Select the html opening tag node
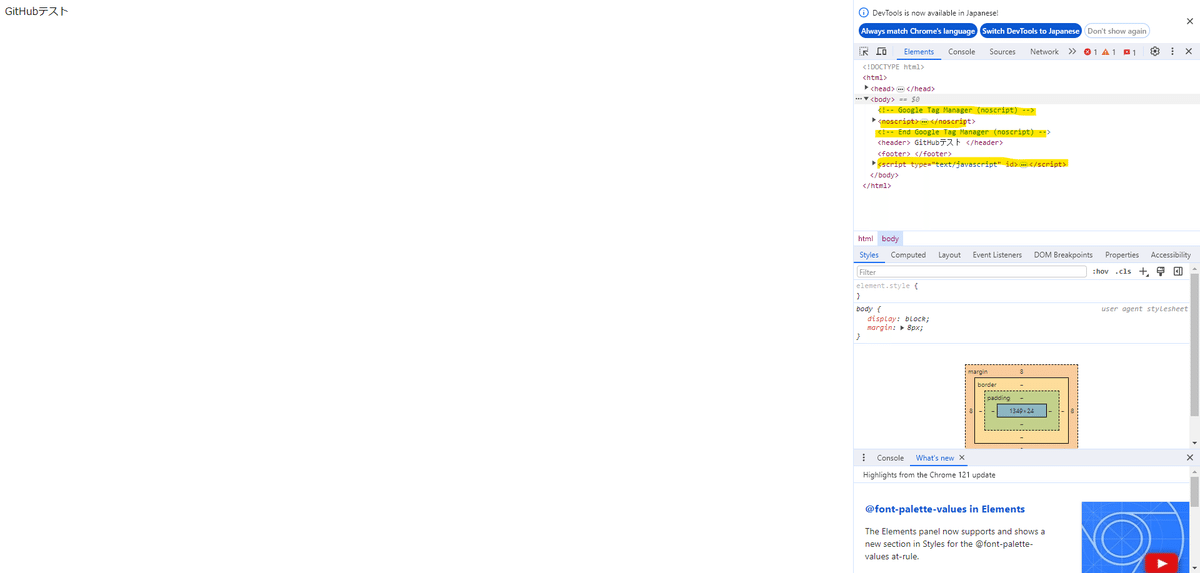 pyautogui.click(x=875, y=78)
